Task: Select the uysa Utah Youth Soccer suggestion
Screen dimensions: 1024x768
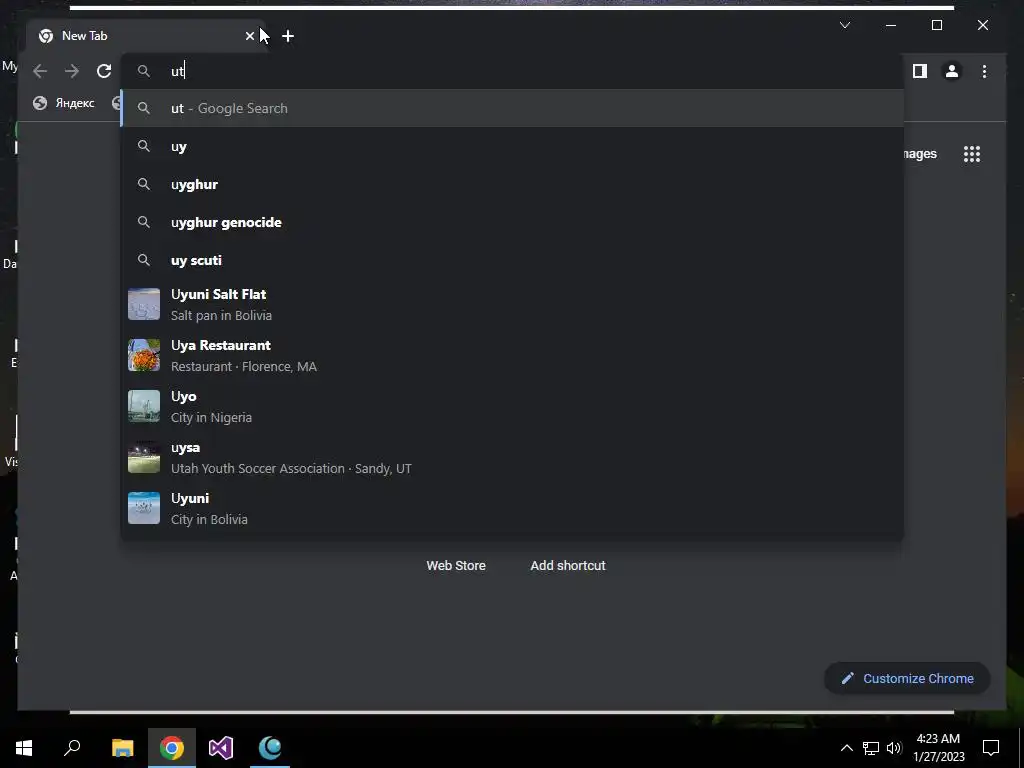Action: point(512,457)
